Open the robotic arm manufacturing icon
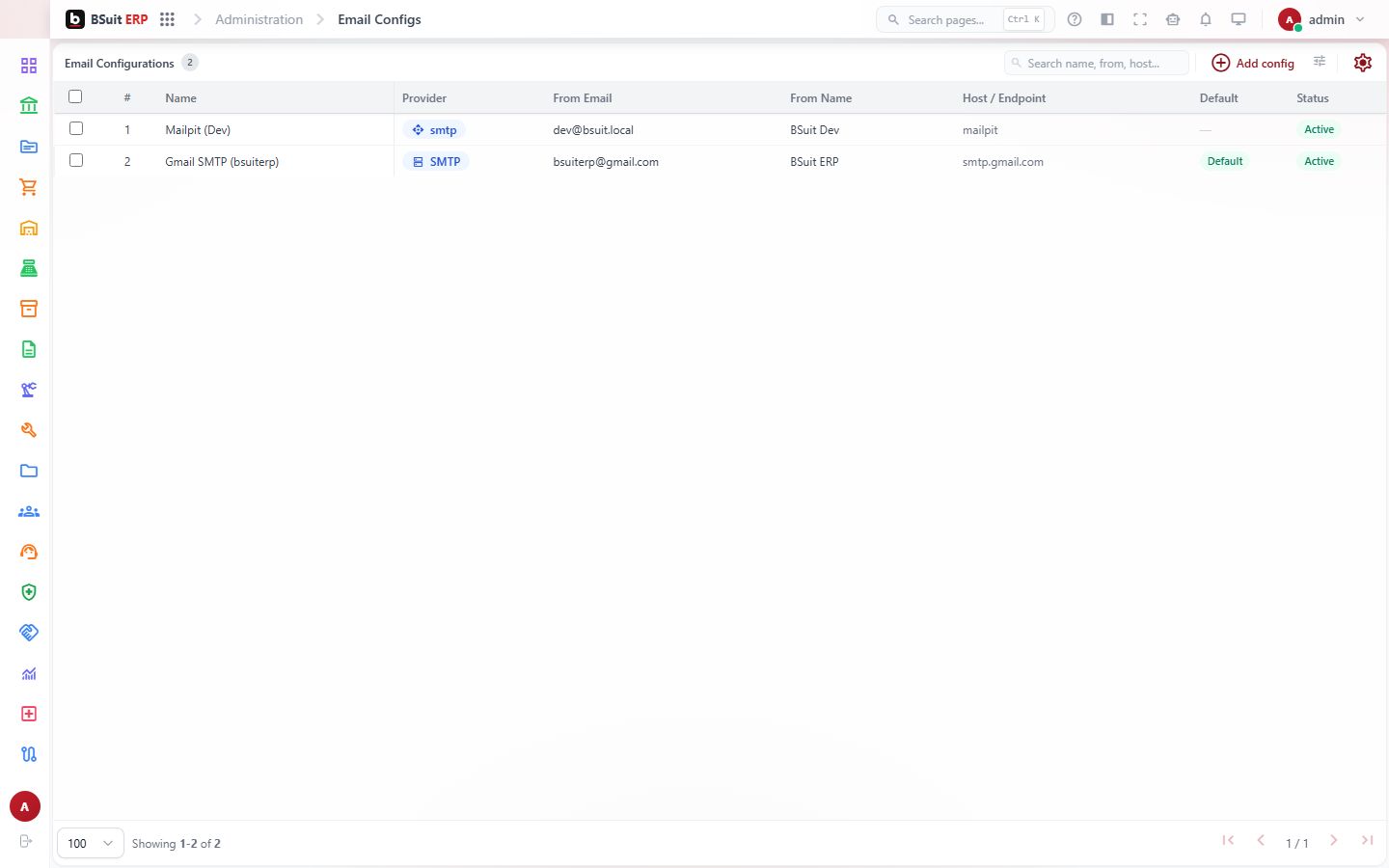 (29, 390)
